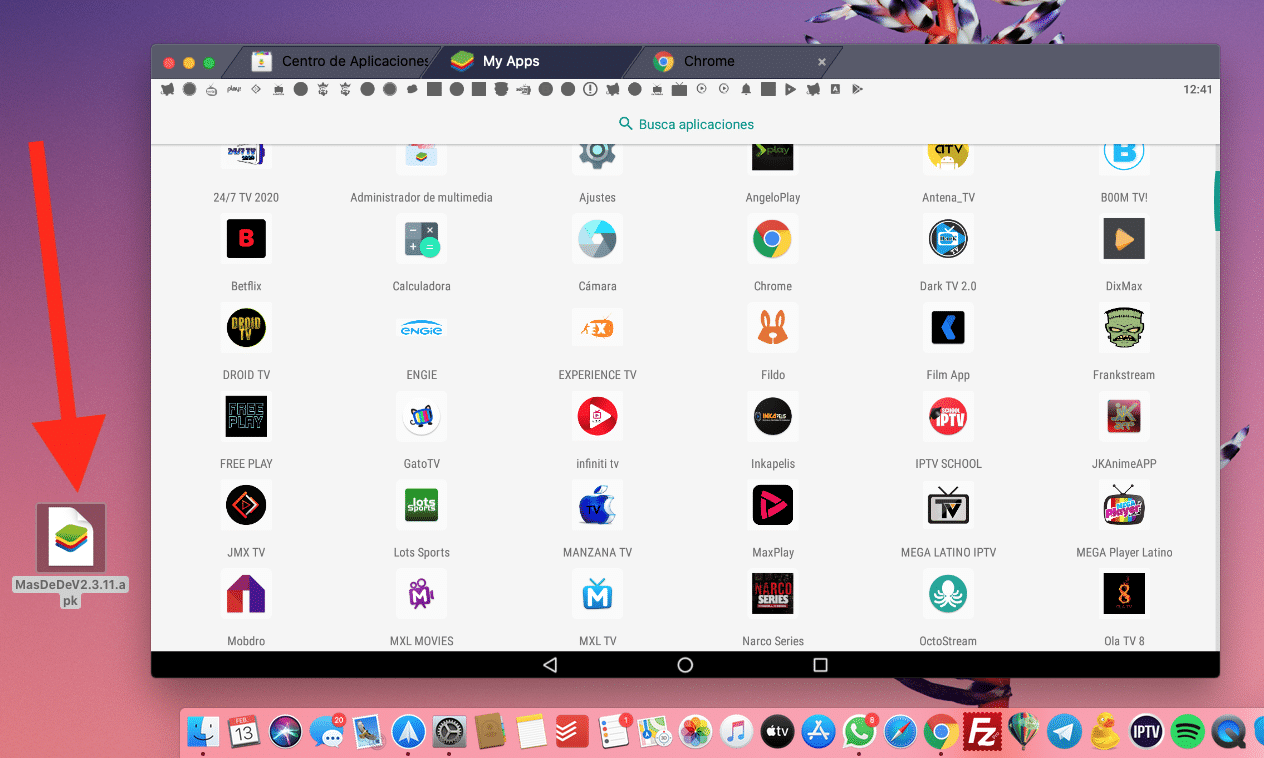Launch GatoTV
1264x758 pixels.
pyautogui.click(x=421, y=416)
